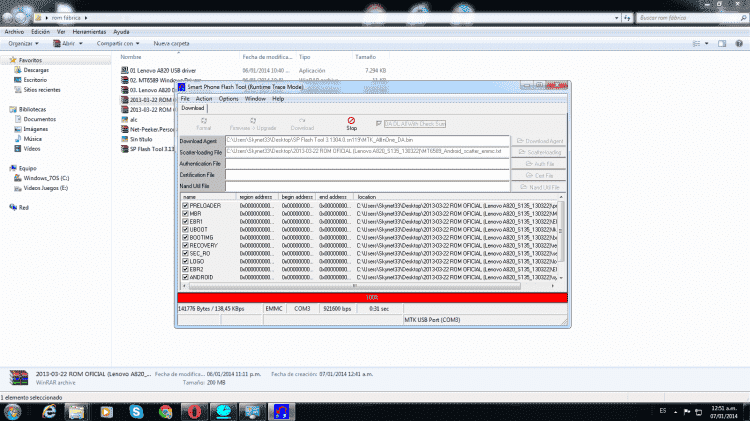Screen dimensions: 750x421
Task: Uncheck the EBR2 partition checkbox
Action: click(x=185, y=269)
